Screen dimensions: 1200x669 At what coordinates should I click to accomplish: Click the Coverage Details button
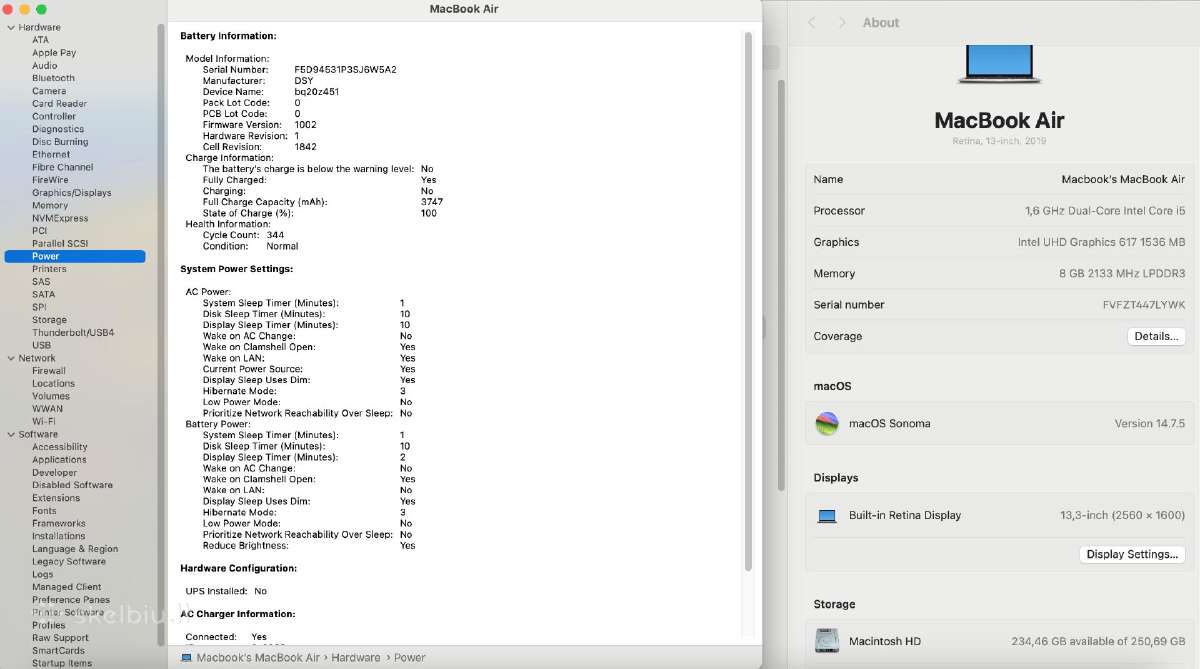tap(1156, 337)
